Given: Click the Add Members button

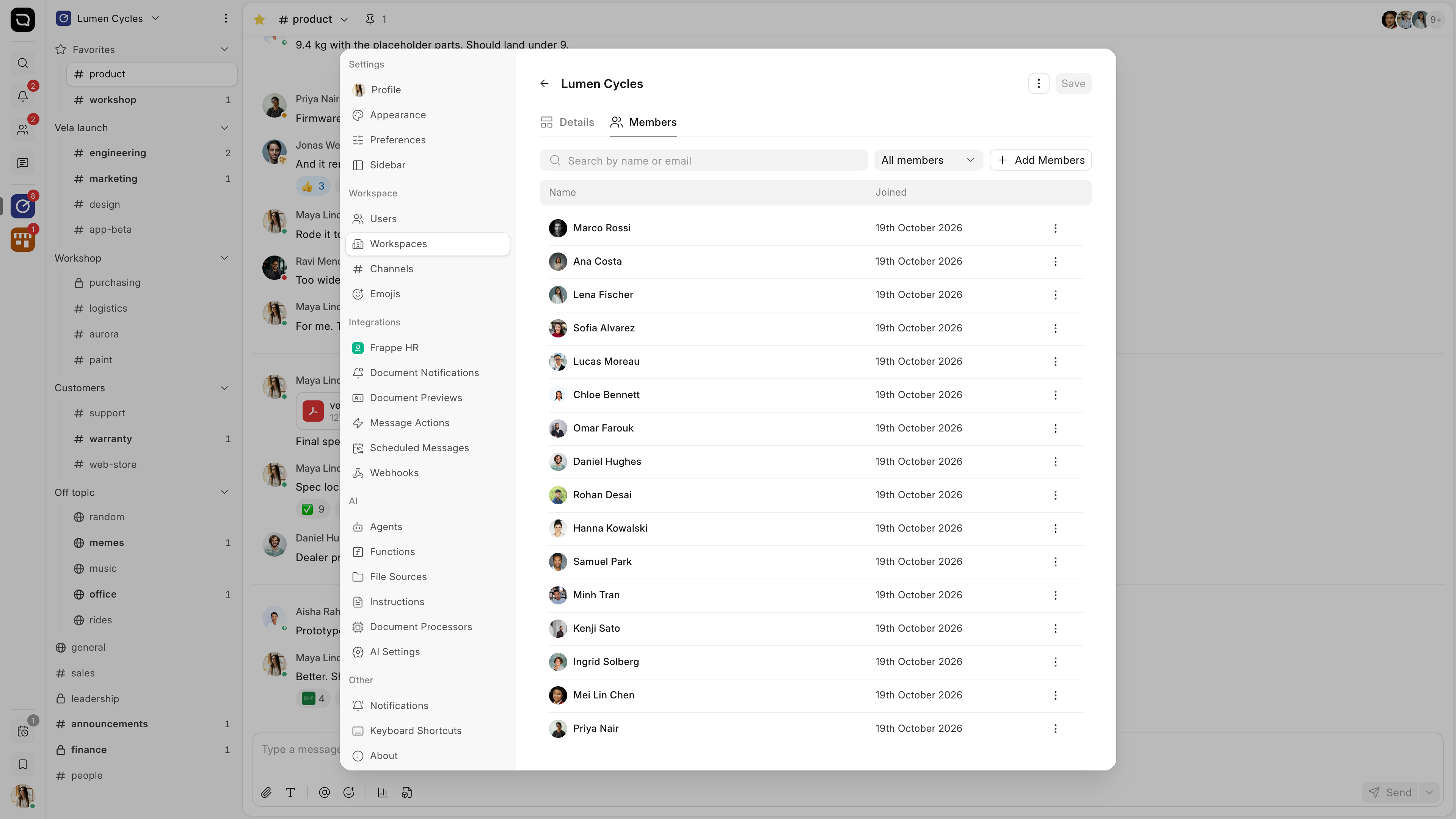Looking at the screenshot, I should pyautogui.click(x=1040, y=160).
